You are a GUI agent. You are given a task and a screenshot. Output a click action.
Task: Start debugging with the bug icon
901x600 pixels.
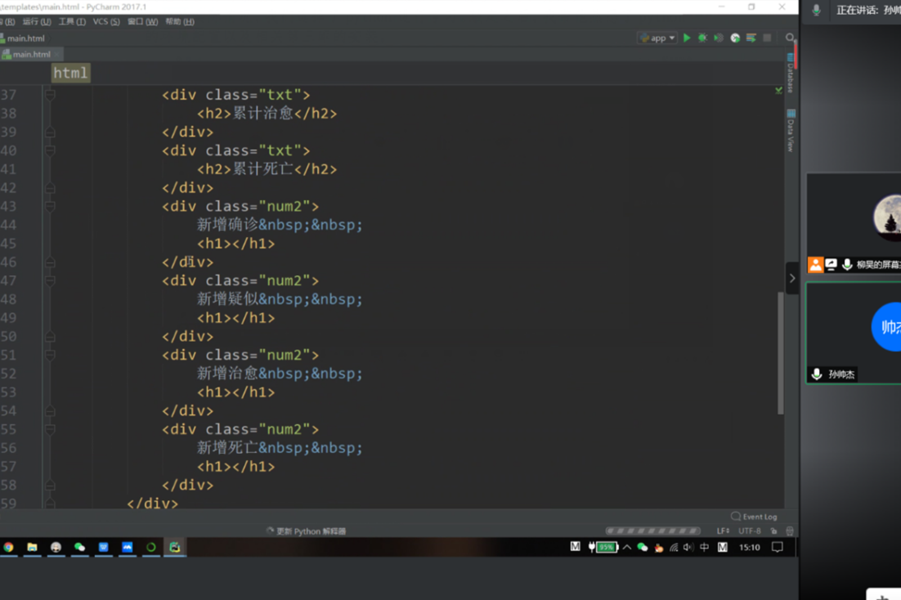(x=702, y=38)
